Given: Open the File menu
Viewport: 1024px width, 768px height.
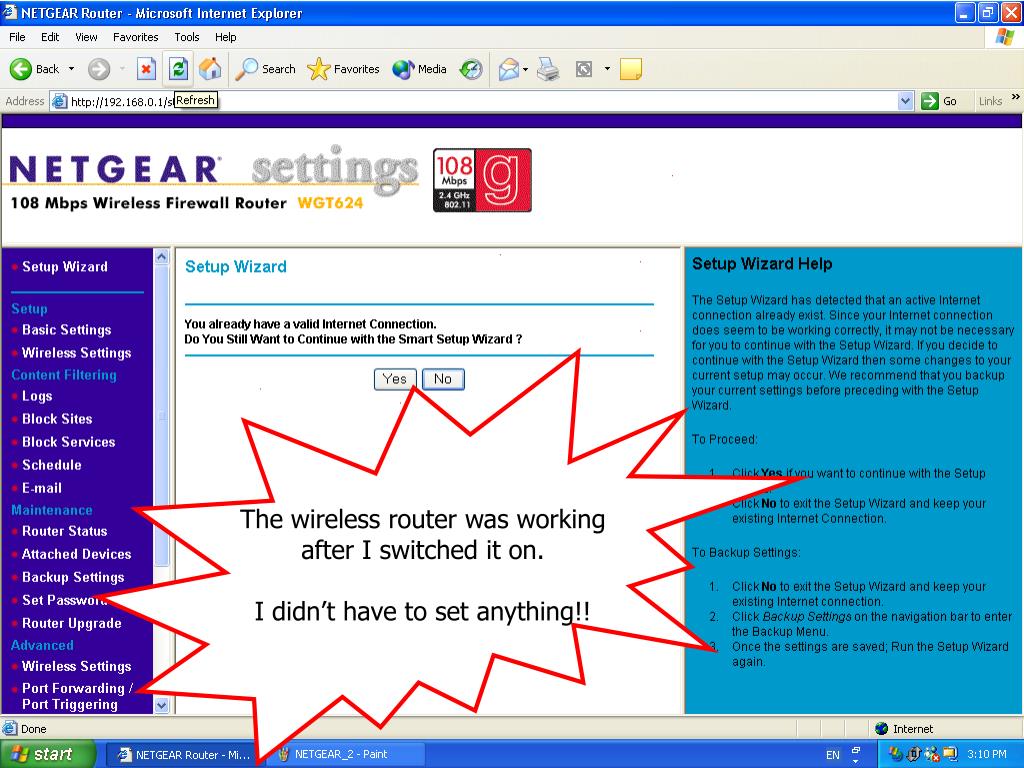Looking at the screenshot, I should point(17,37).
